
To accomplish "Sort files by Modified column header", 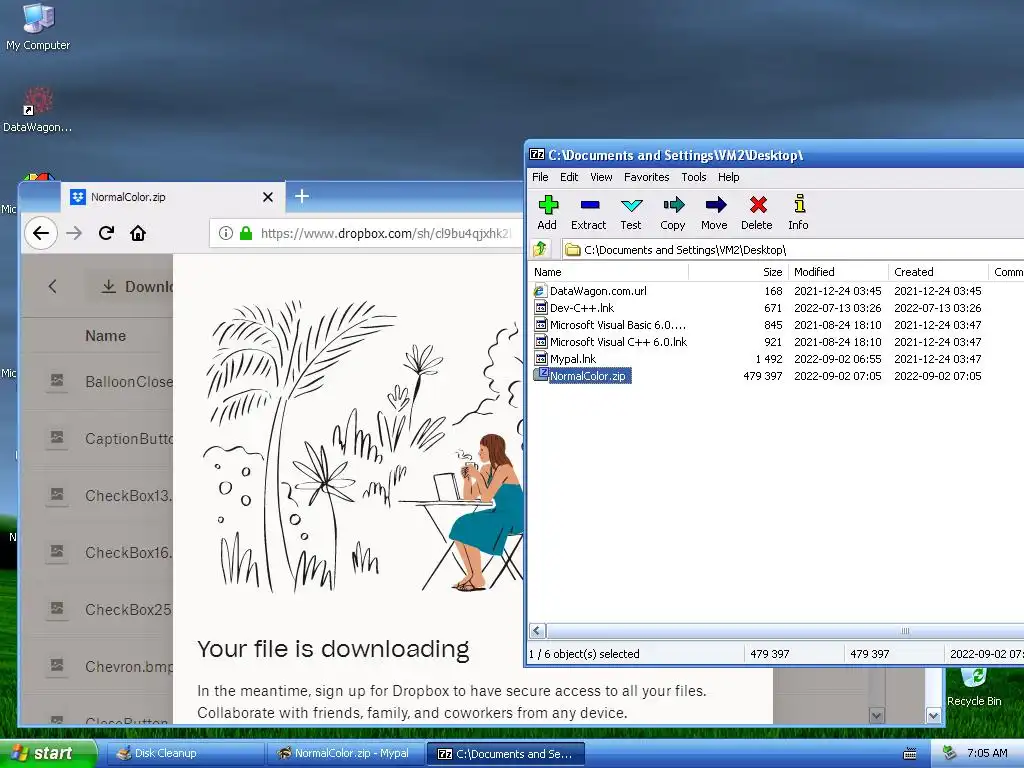I will pyautogui.click(x=839, y=272).
